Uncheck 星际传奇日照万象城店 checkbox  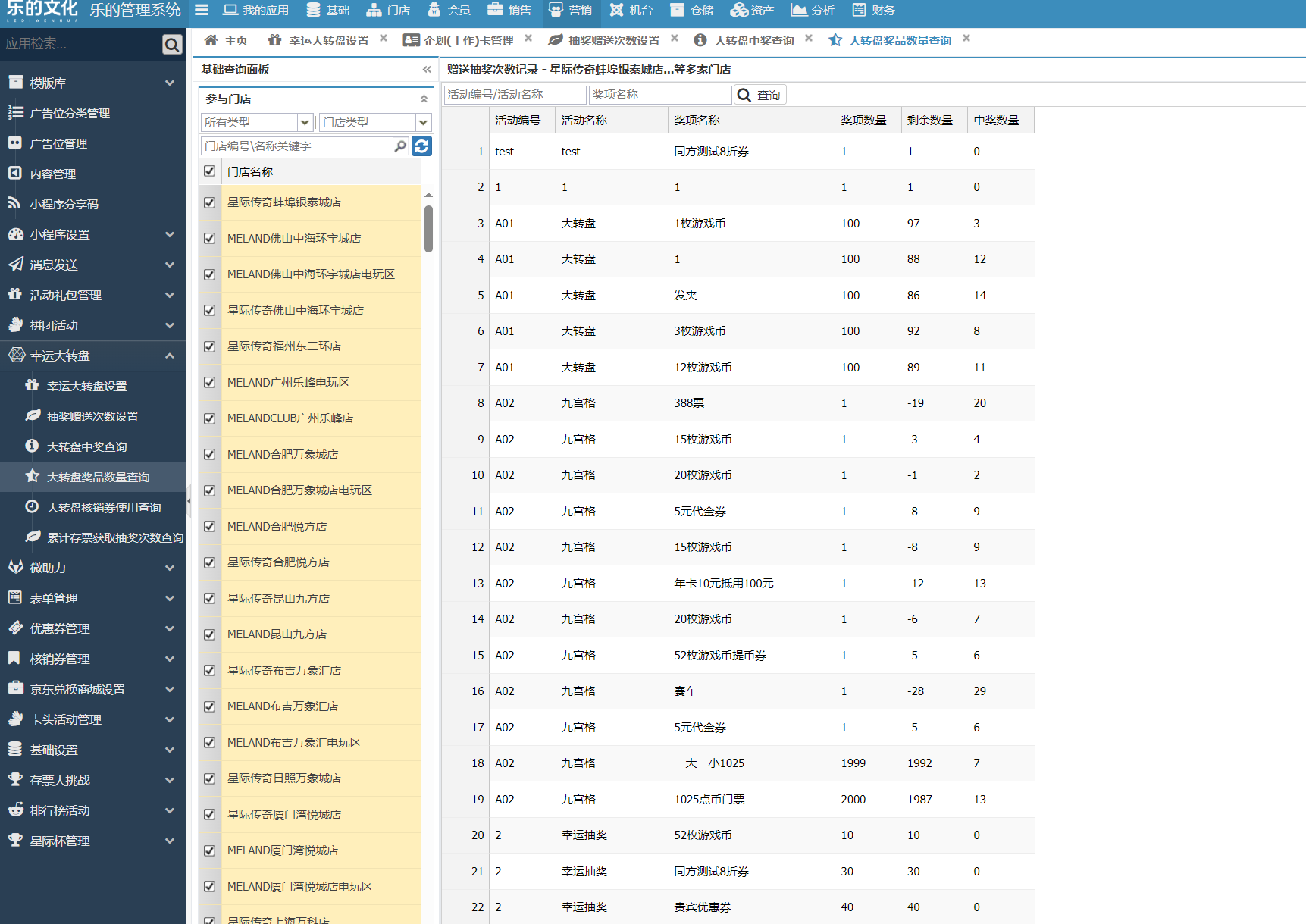[x=210, y=778]
